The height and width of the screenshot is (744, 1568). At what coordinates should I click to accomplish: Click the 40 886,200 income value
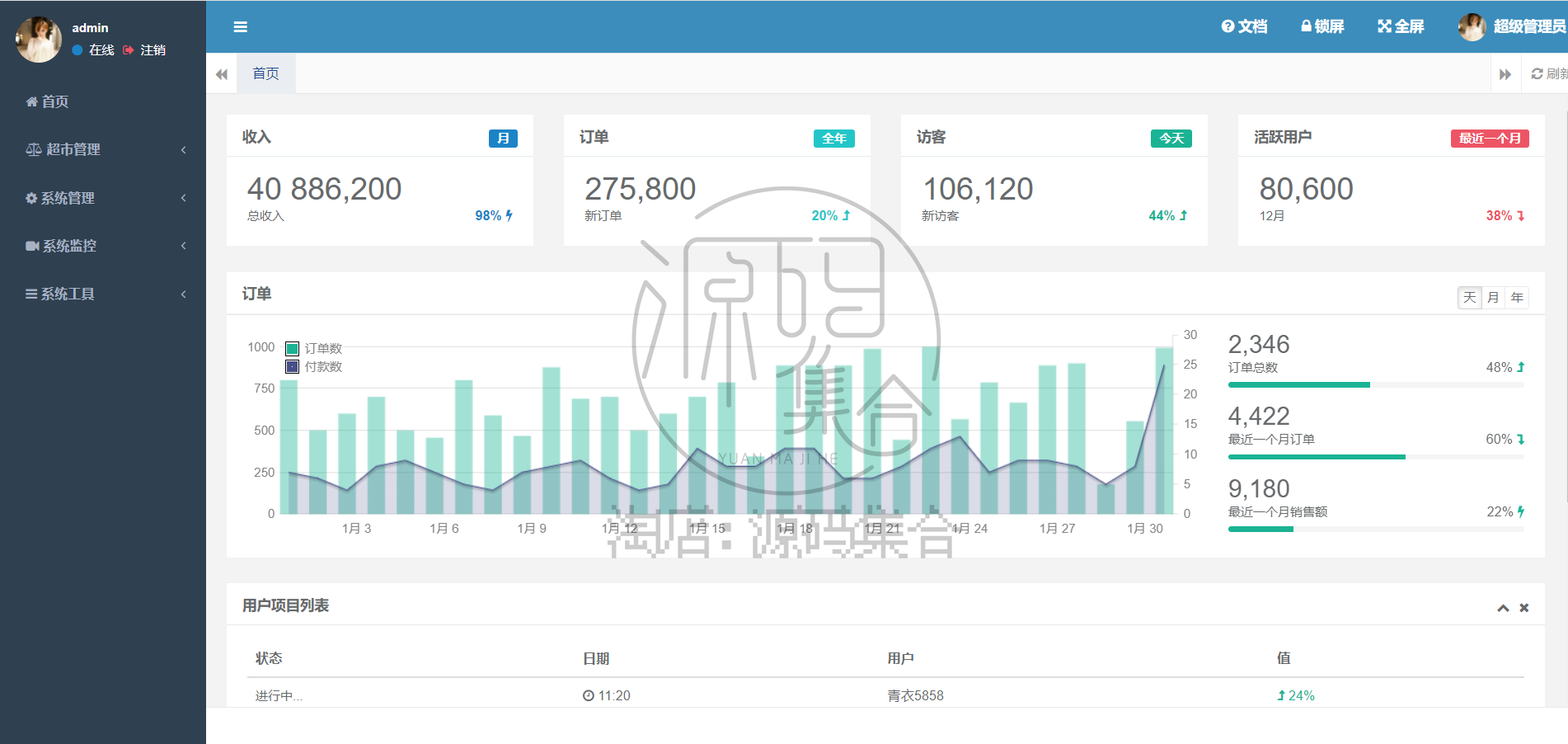pyautogui.click(x=324, y=189)
